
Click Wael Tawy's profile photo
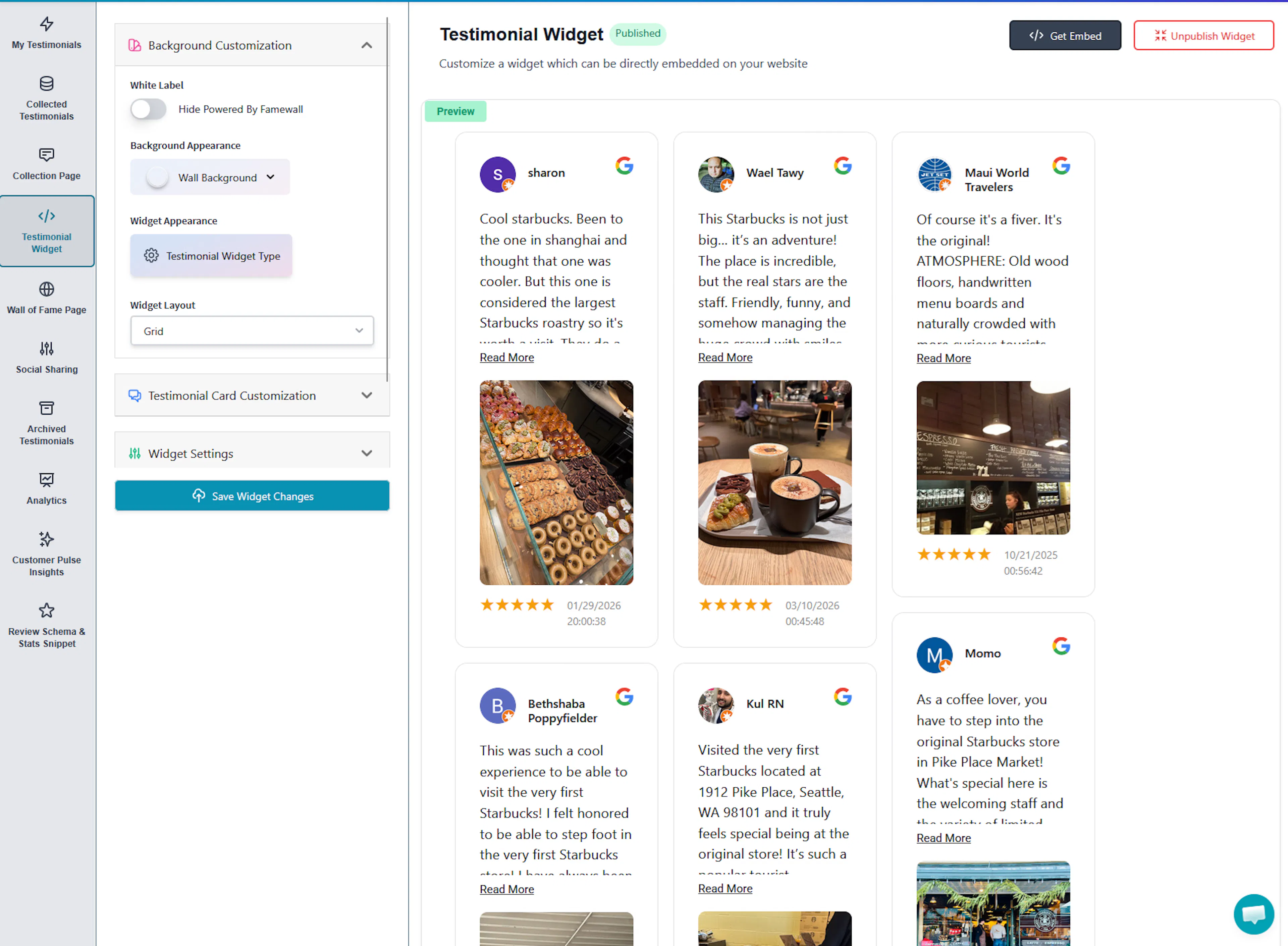pyautogui.click(x=716, y=174)
